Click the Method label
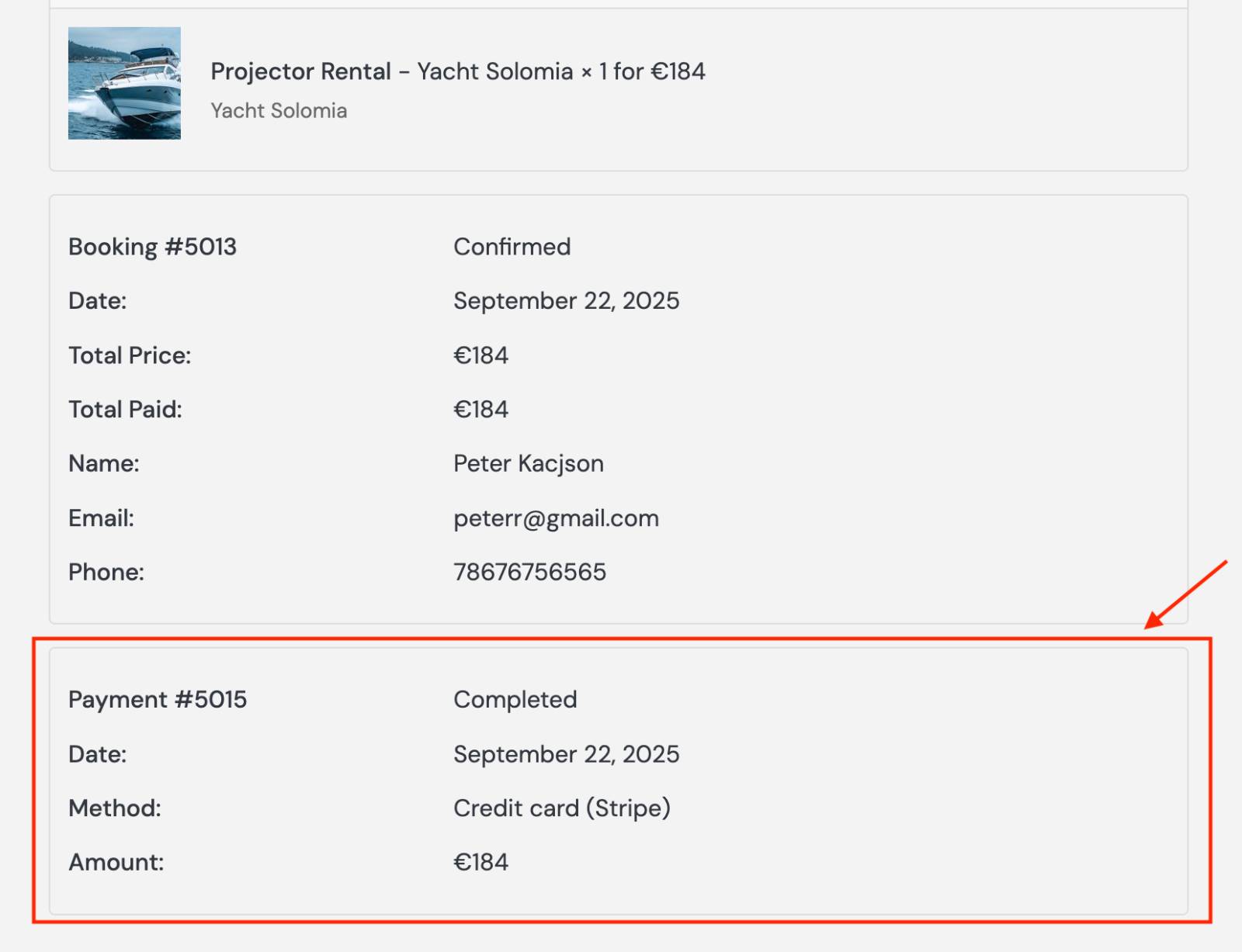The image size is (1242, 952). 115,808
